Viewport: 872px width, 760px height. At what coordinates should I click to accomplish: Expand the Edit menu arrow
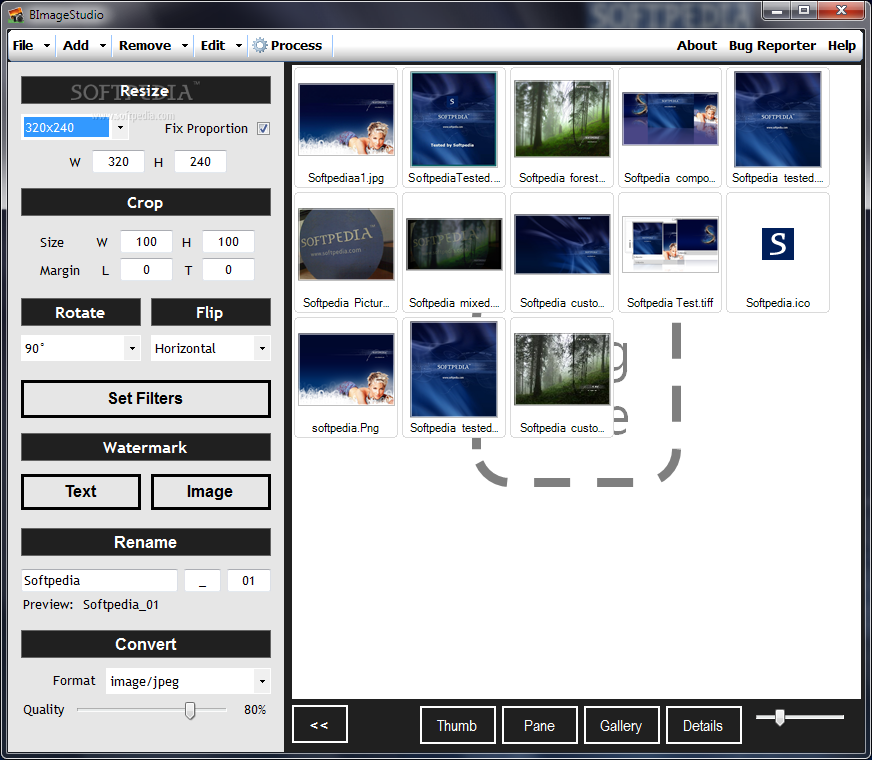click(239, 46)
